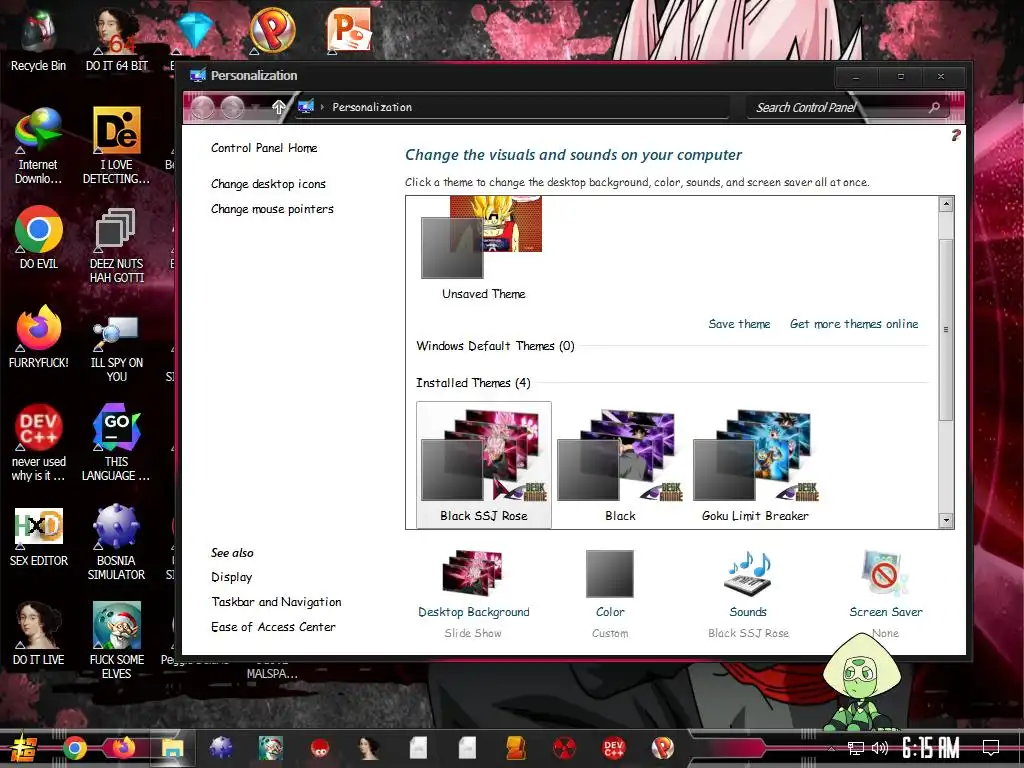Open the gold P coin desktop icon
Image resolution: width=1024 pixels, height=768 pixels.
272,31
